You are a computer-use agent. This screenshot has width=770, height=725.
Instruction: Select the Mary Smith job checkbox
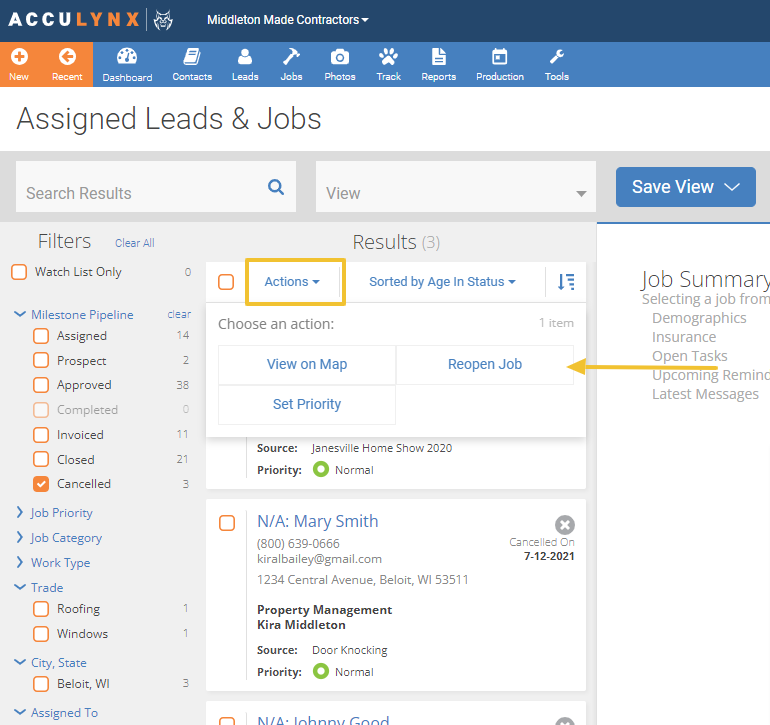[227, 523]
